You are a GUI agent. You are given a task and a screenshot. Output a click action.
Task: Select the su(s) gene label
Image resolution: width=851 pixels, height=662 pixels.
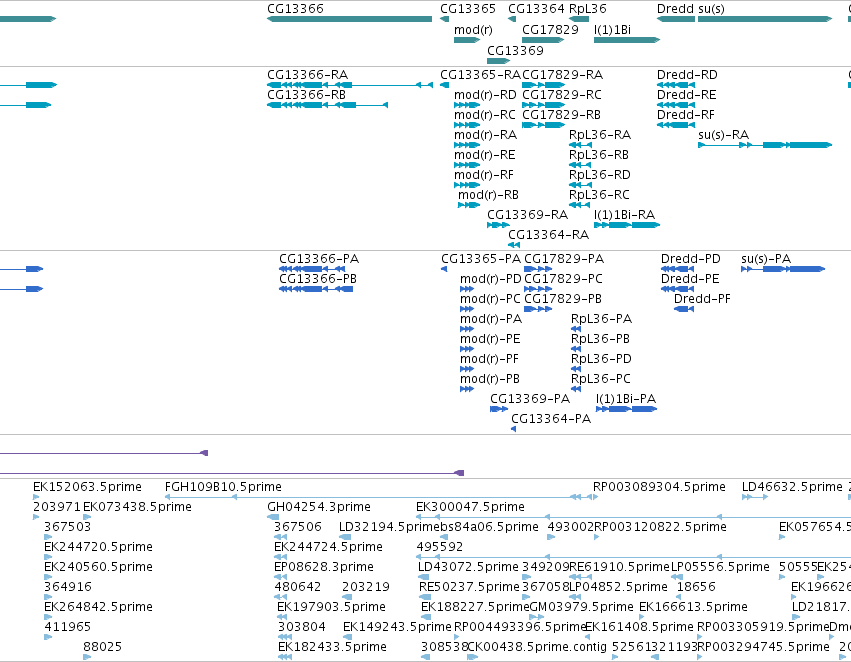click(711, 9)
